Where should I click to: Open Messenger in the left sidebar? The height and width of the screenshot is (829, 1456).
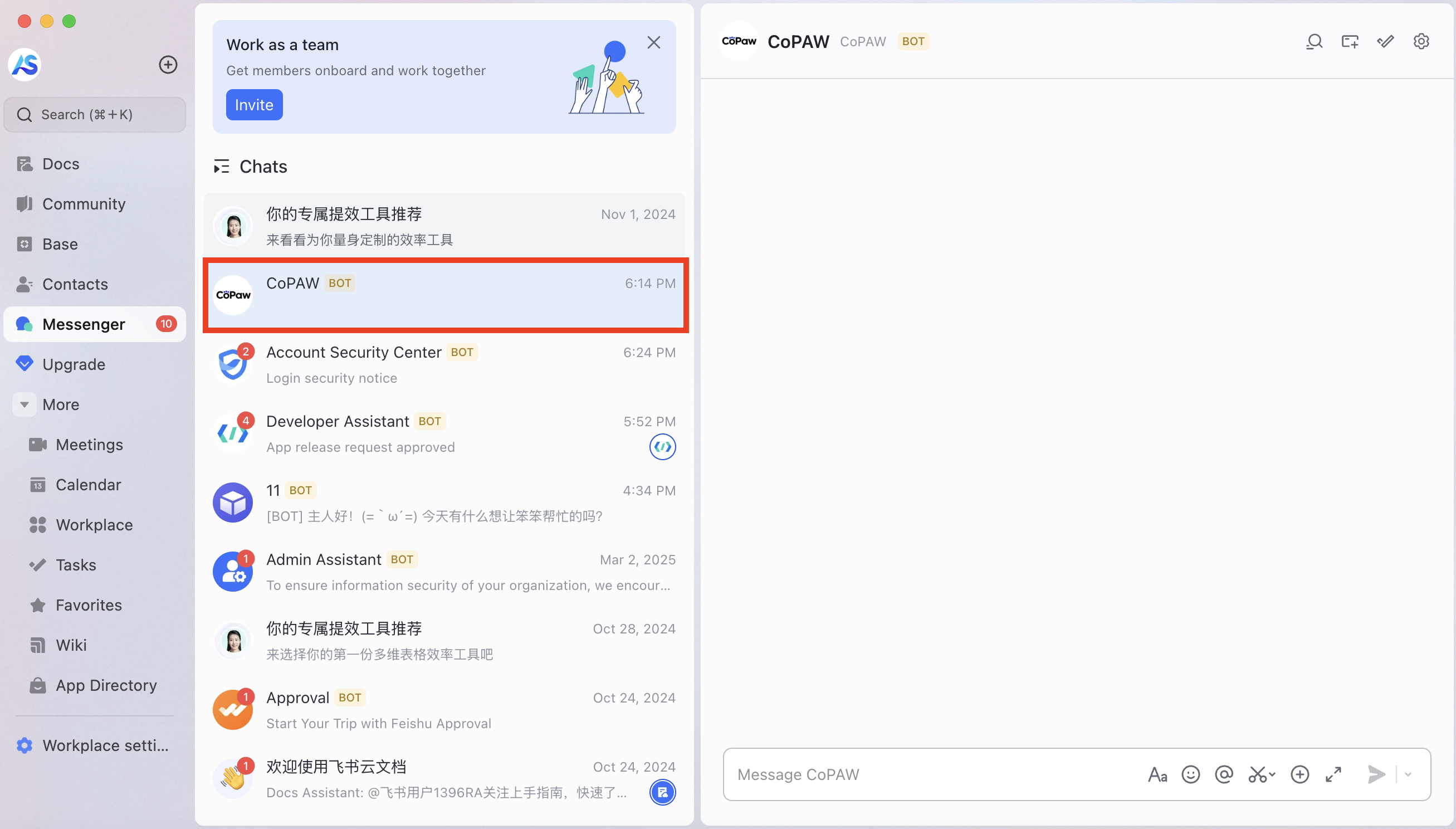click(84, 324)
